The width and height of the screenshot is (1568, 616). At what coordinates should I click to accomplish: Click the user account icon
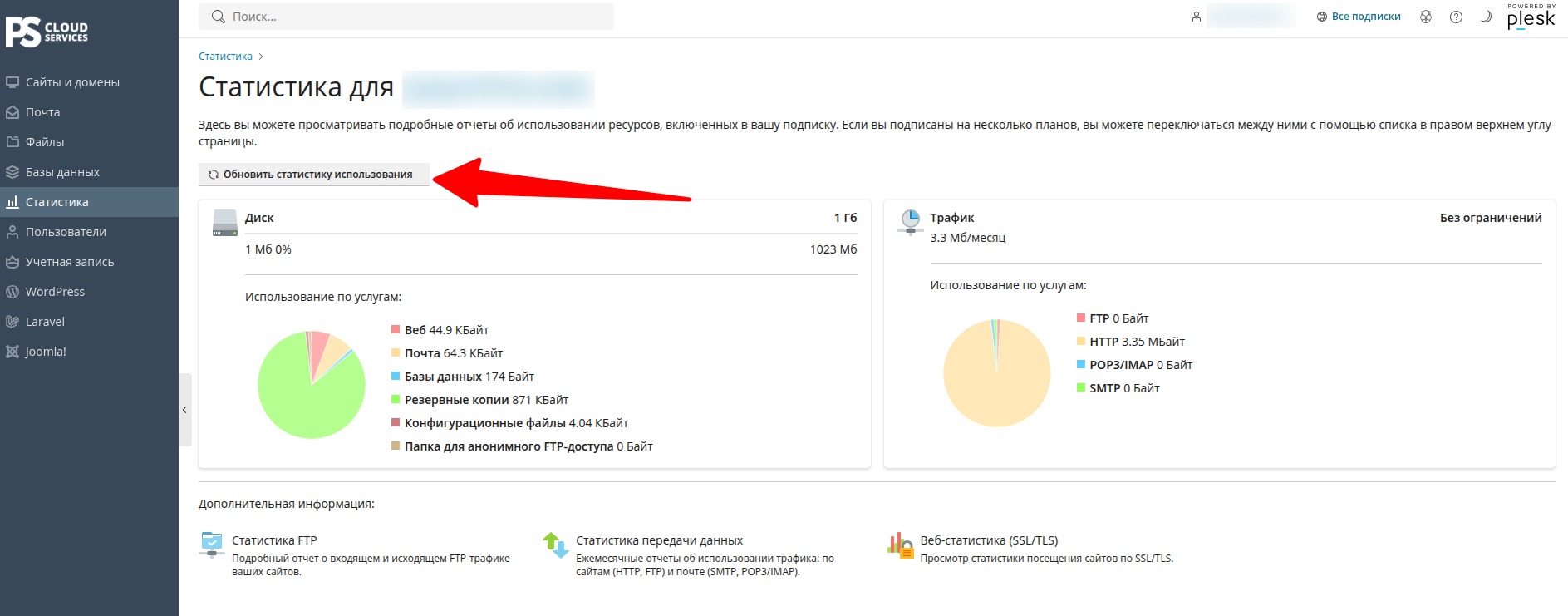pos(1197,17)
